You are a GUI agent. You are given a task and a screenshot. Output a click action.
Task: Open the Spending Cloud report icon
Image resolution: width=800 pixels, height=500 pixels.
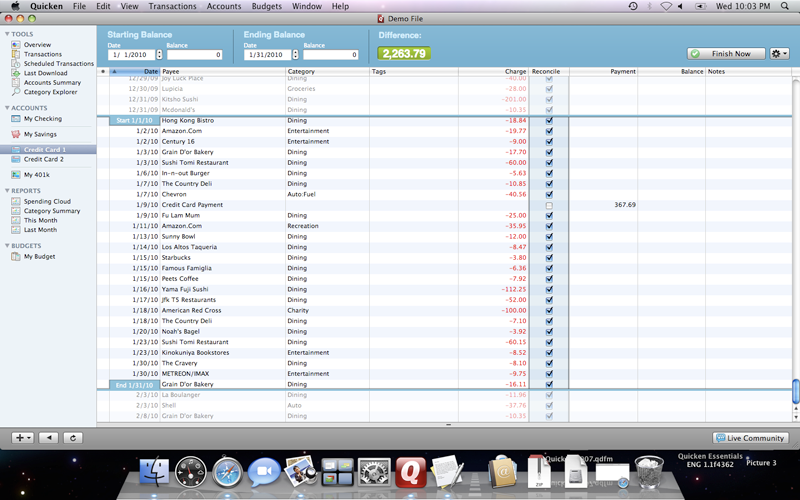pos(16,202)
